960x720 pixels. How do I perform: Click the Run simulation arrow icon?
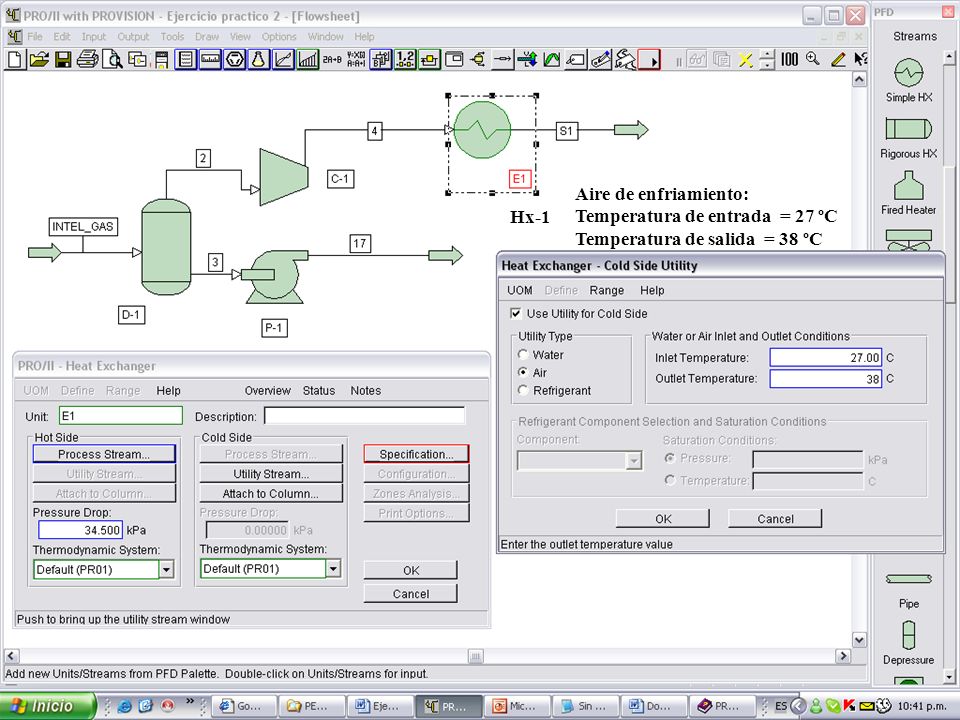[650, 60]
